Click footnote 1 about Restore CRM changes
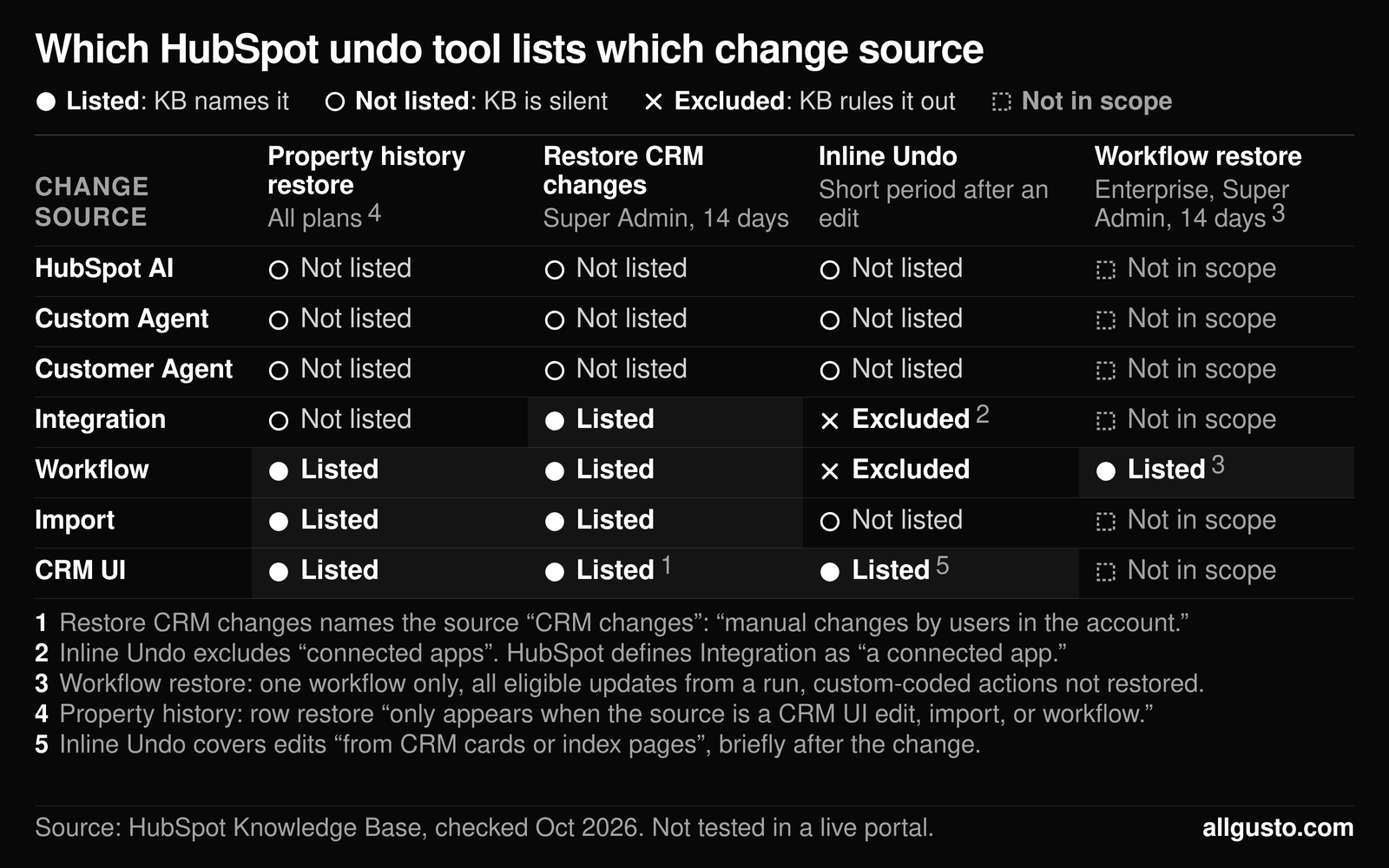1389x868 pixels. click(612, 623)
